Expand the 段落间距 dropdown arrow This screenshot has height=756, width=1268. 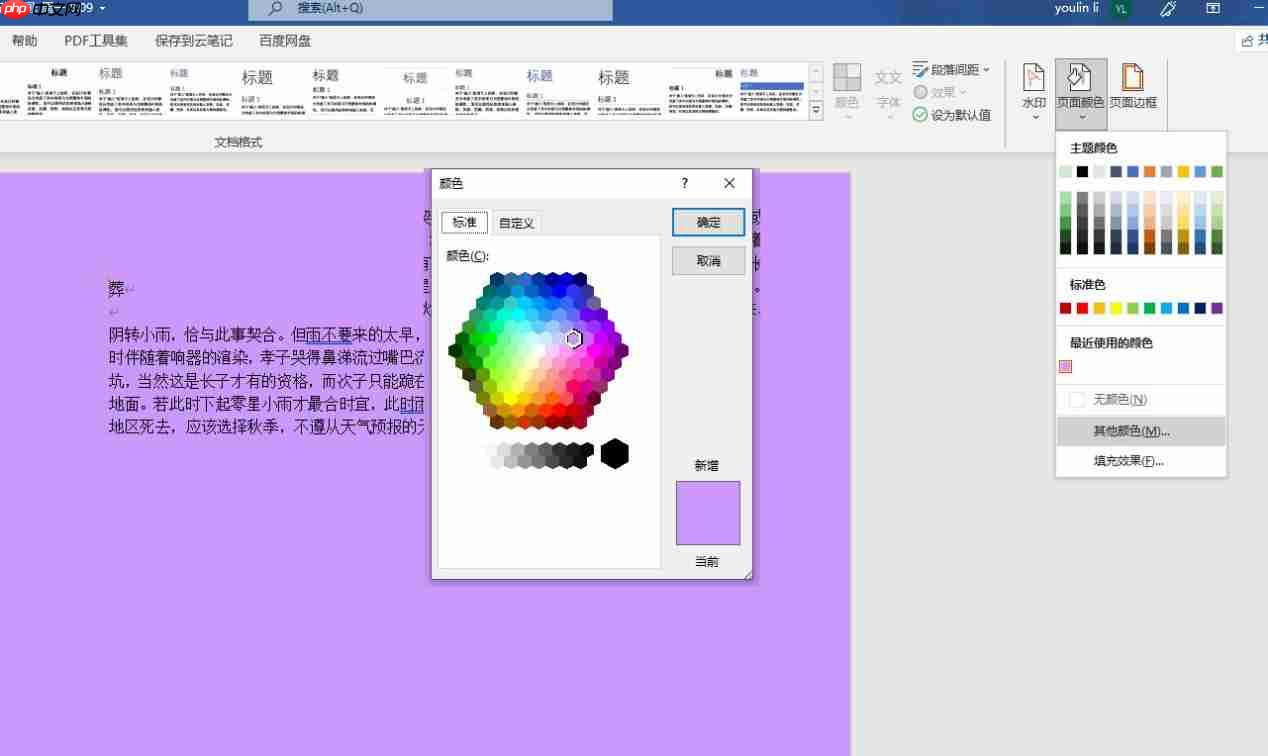tap(986, 70)
